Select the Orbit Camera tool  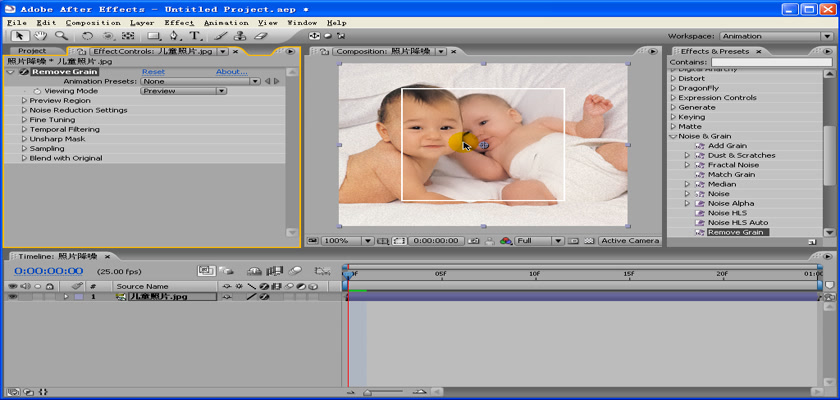[x=108, y=36]
